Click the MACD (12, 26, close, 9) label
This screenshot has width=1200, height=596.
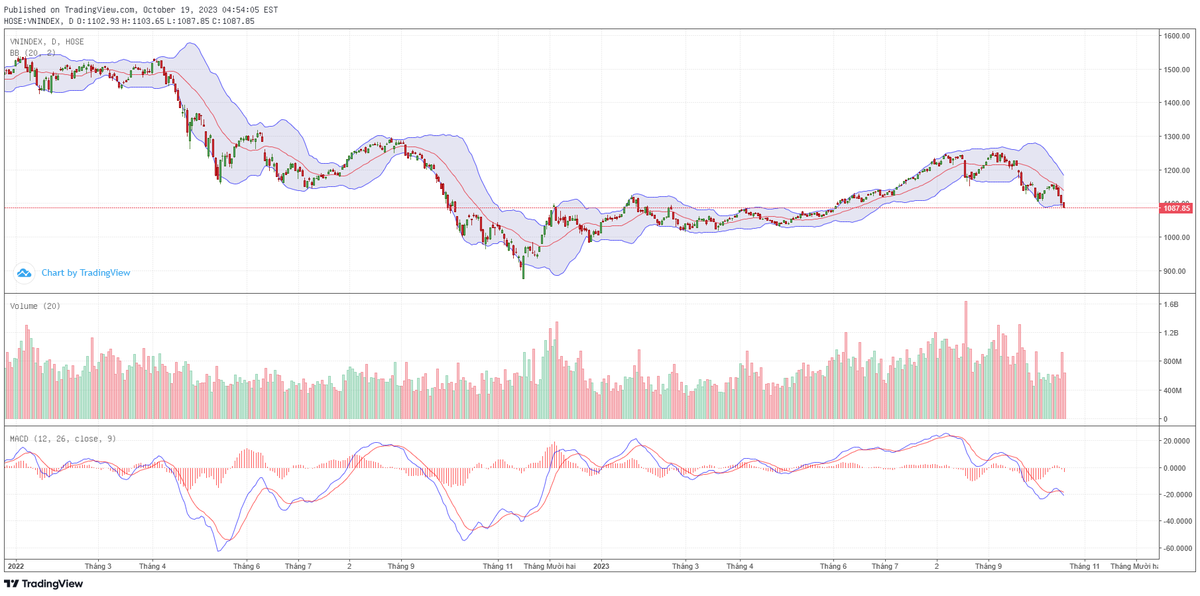[63, 439]
